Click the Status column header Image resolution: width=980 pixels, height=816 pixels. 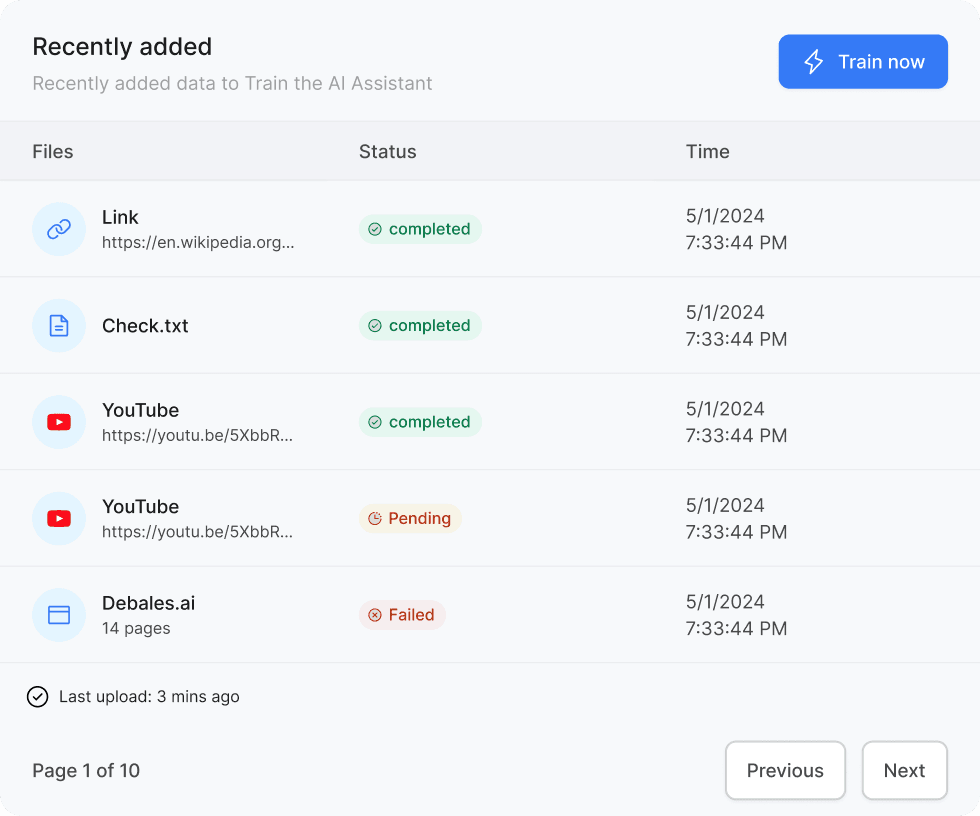pos(387,152)
